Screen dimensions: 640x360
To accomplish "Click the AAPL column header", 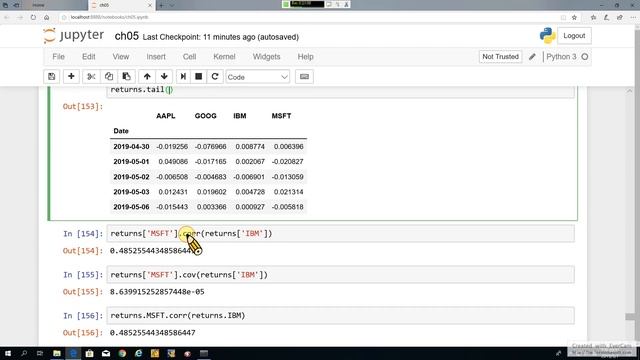I will (166, 116).
